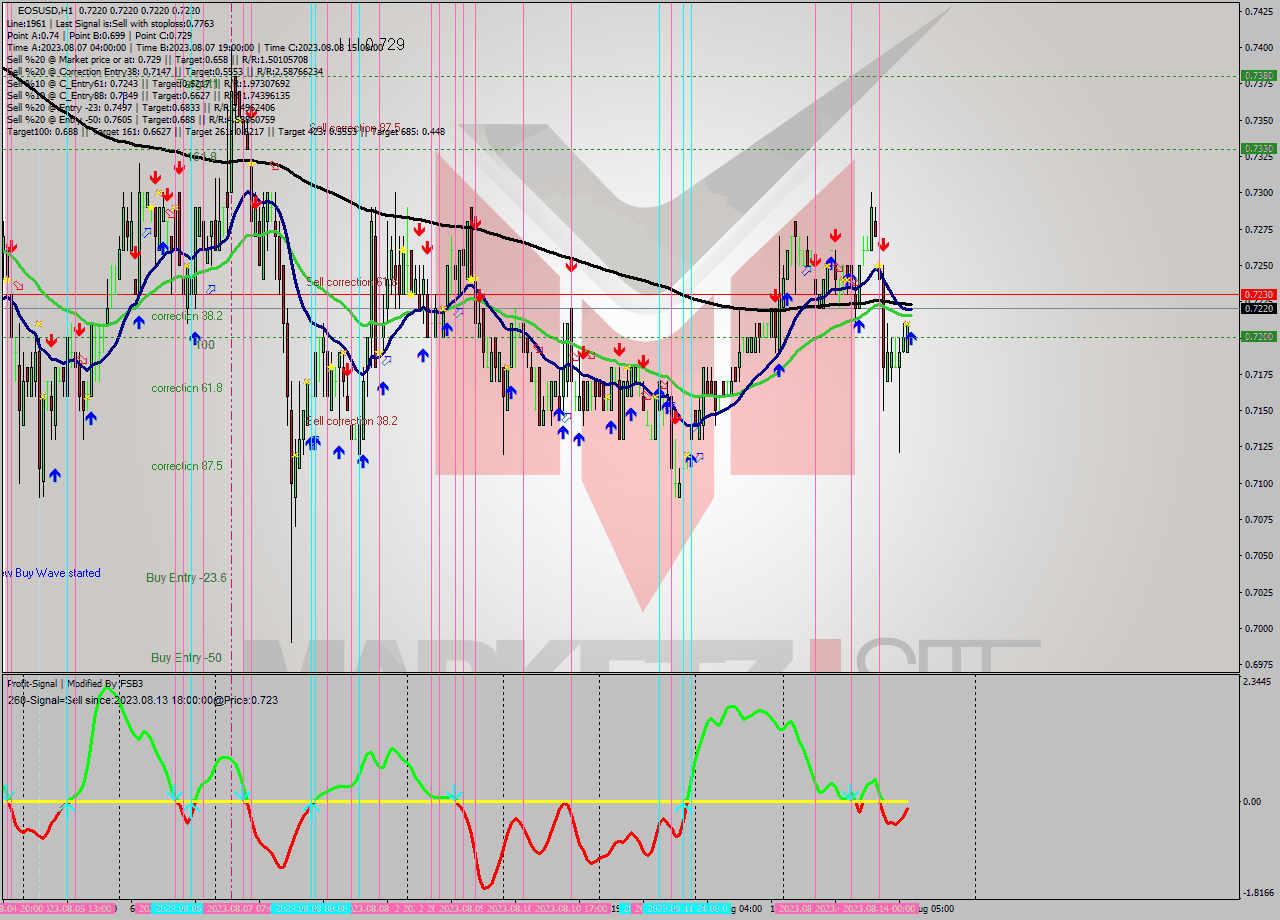This screenshot has height=920, width=1280.
Task: Select the green 'correction 38.2' label
Action: click(x=187, y=316)
